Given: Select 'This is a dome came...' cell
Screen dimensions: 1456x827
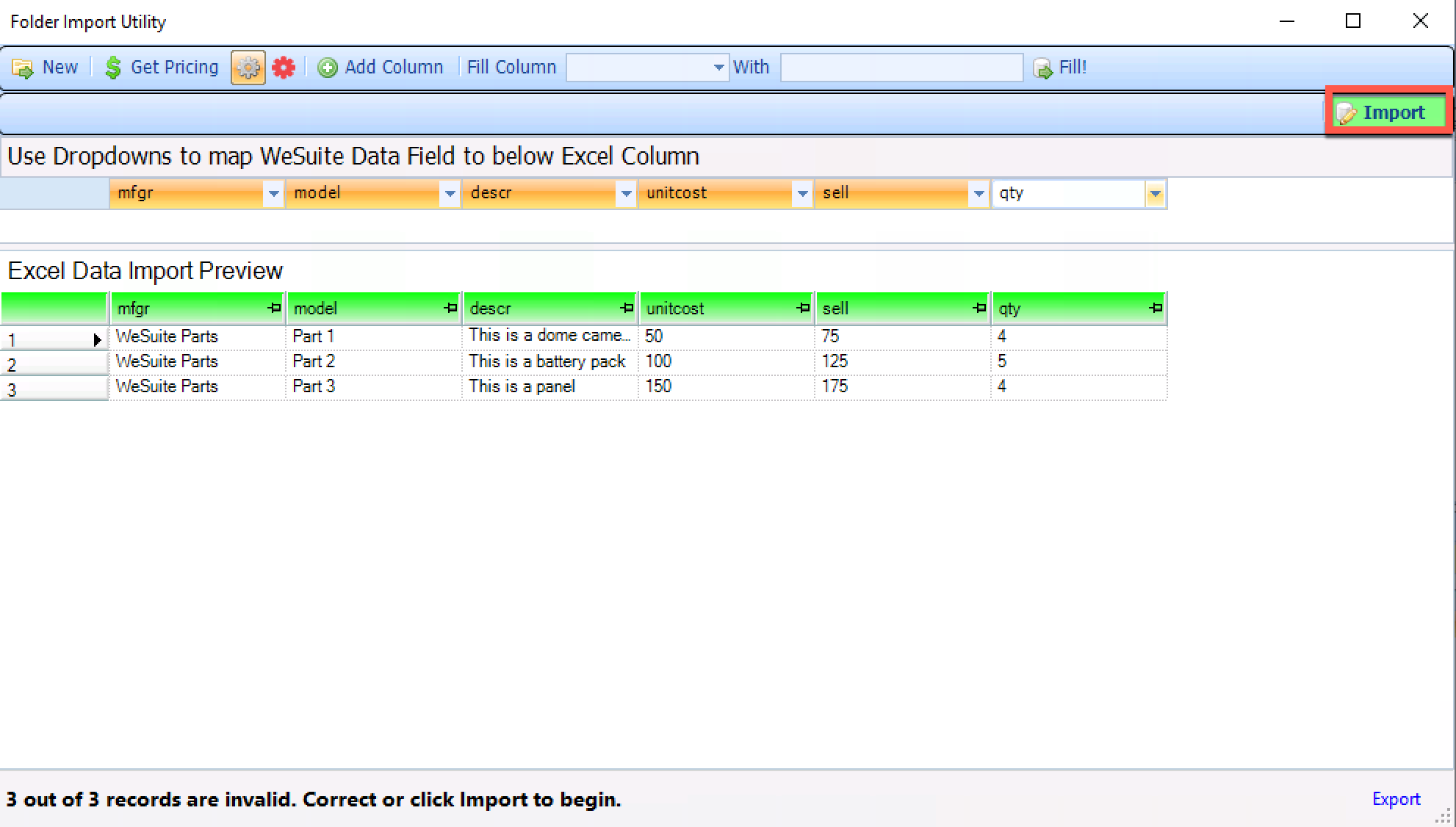Looking at the screenshot, I should click(549, 337).
